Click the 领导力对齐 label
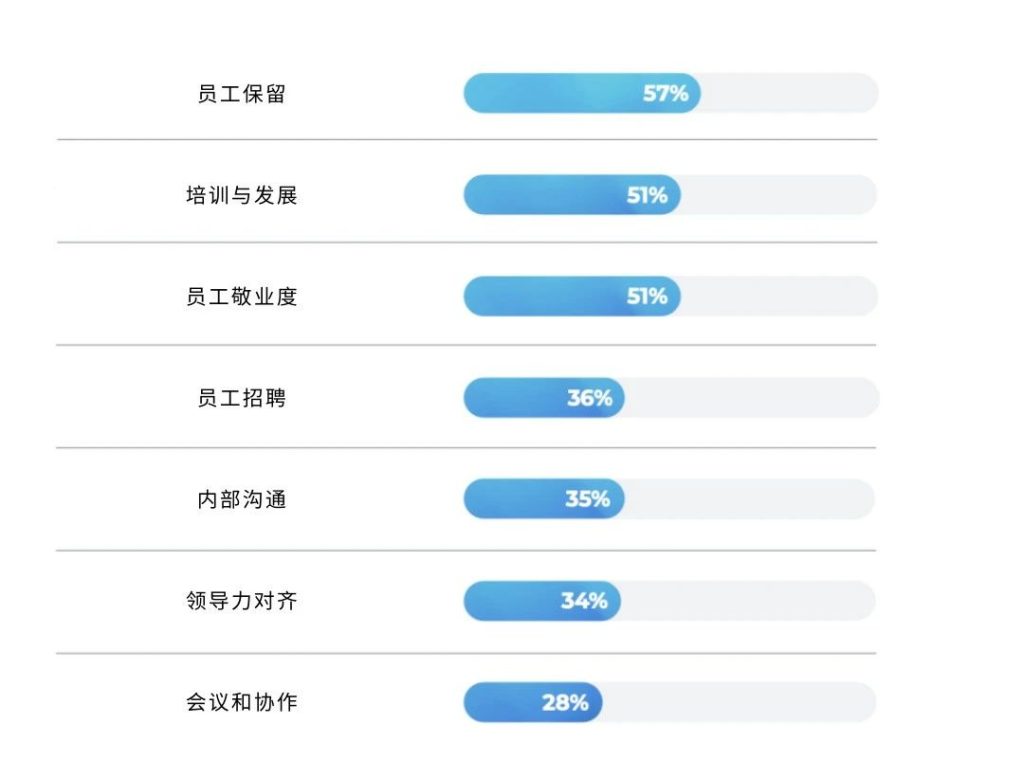The width and height of the screenshot is (1024, 759). [x=242, y=601]
